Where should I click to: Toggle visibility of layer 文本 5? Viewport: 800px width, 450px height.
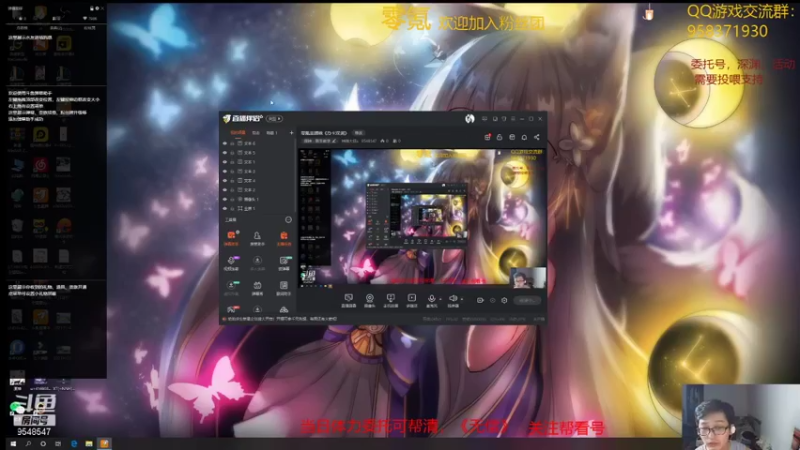[x=225, y=153]
